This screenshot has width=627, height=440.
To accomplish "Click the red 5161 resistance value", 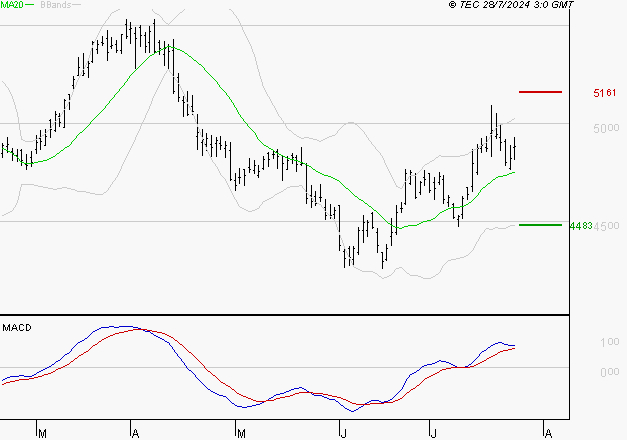I will (605, 93).
